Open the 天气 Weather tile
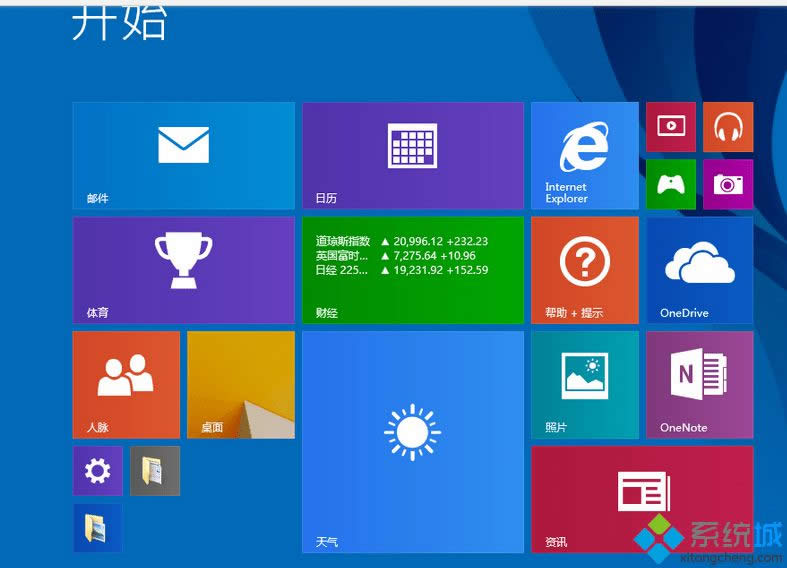This screenshot has width=787, height=568. click(412, 442)
